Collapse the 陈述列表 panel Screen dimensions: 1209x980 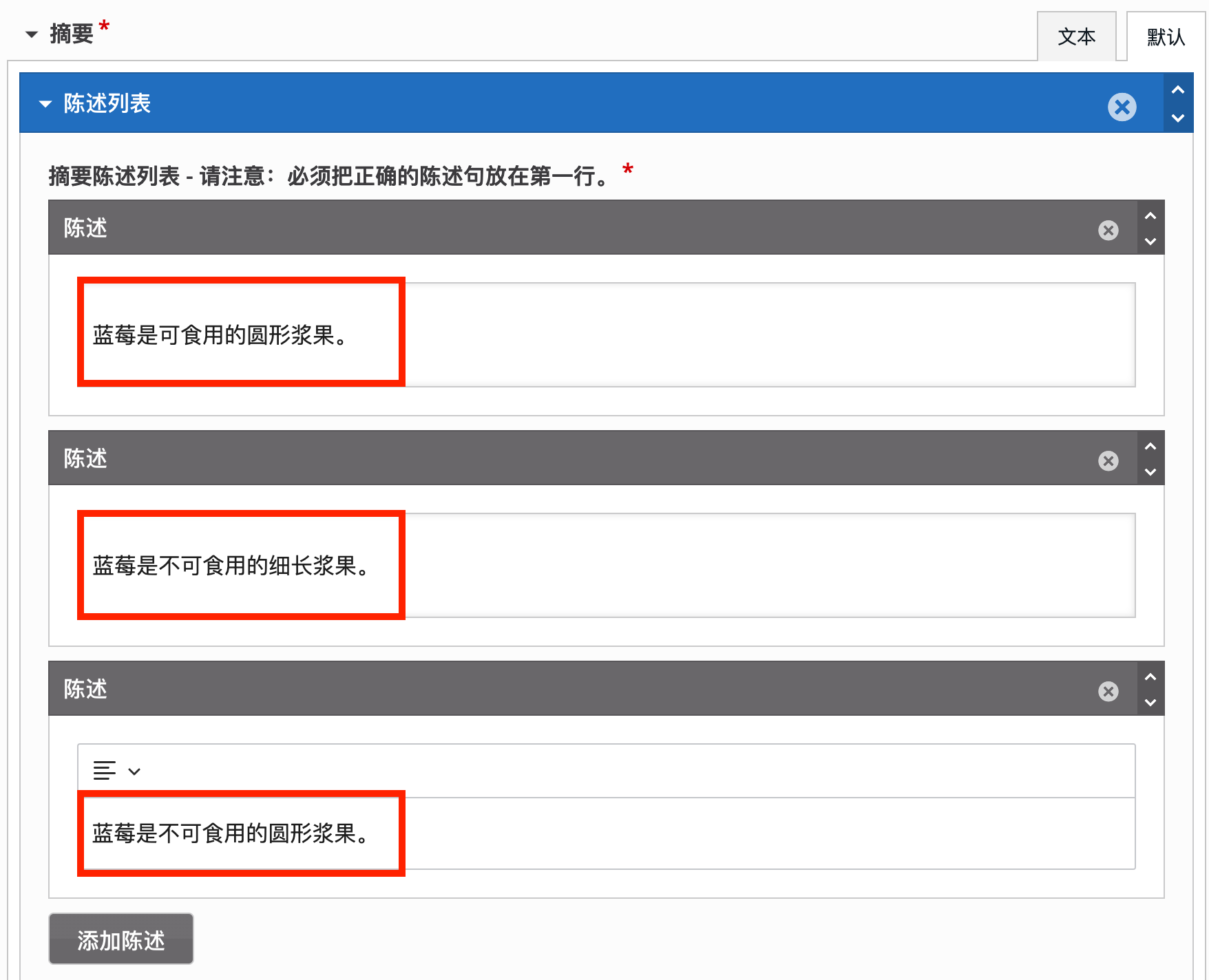point(45,104)
